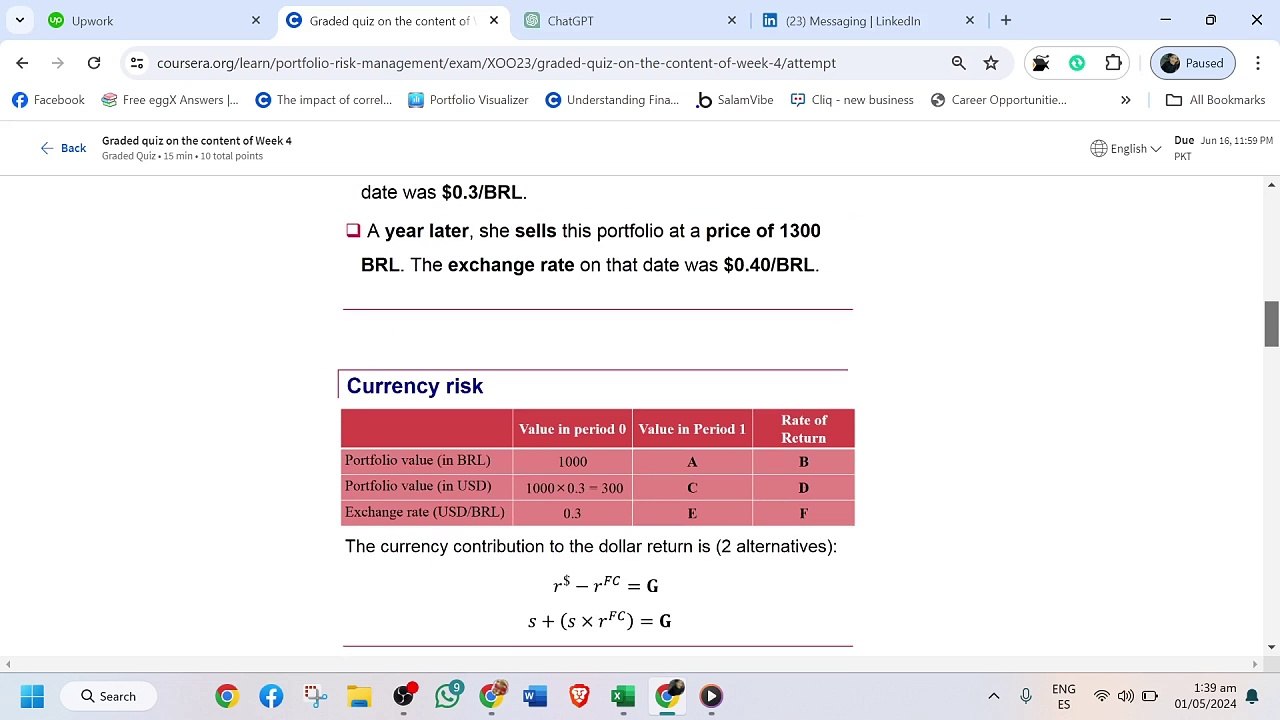Viewport: 1280px width, 720px height.
Task: Open Facebook app in the taskbar
Action: [x=271, y=696]
